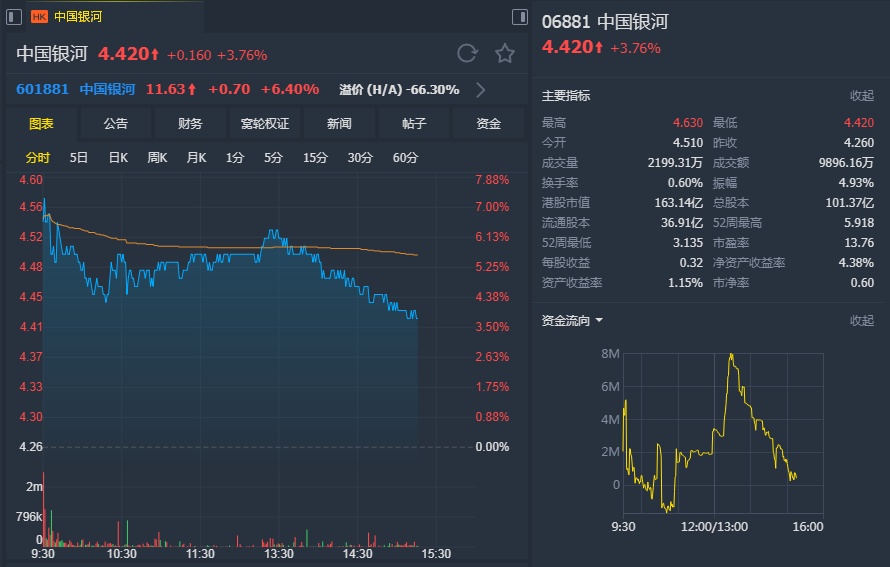Image resolution: width=890 pixels, height=567 pixels.
Task: Open the 帖子 tab
Action: pyautogui.click(x=414, y=124)
